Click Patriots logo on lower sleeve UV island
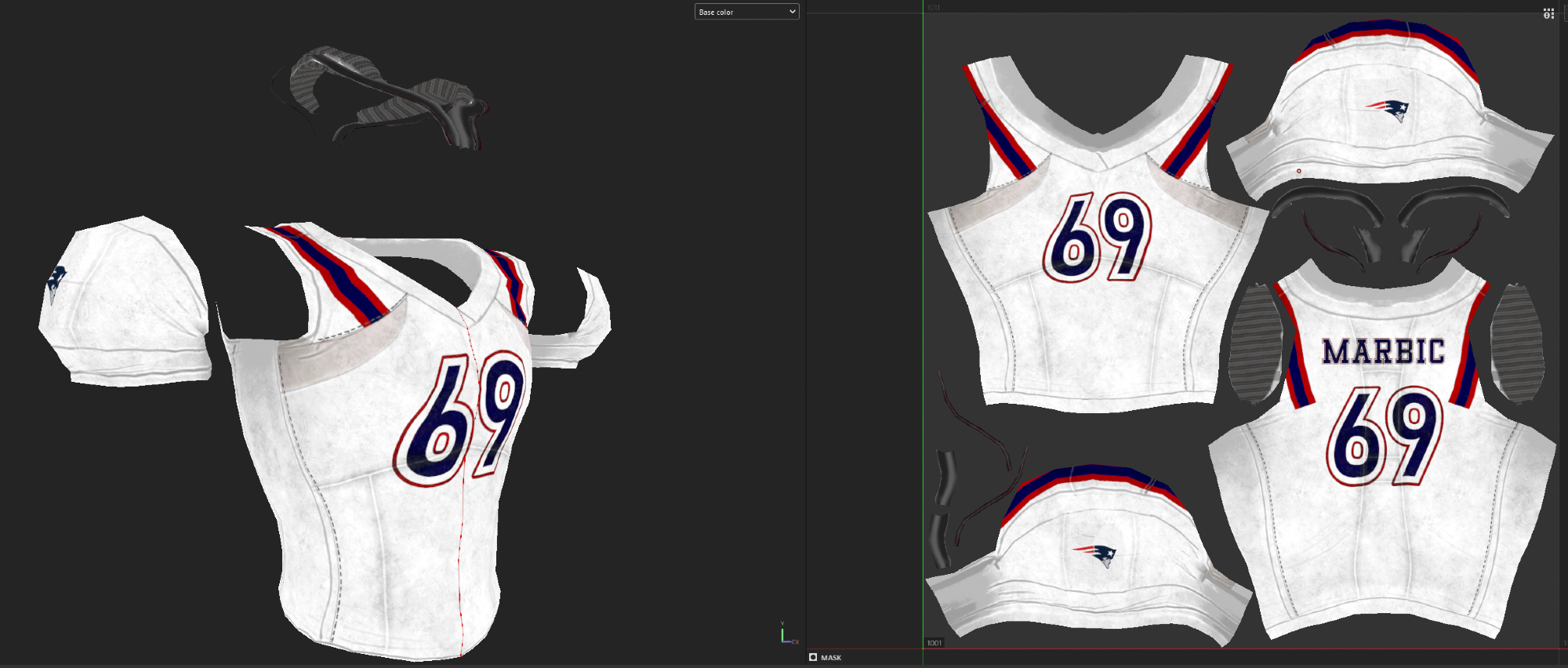 [1096, 554]
